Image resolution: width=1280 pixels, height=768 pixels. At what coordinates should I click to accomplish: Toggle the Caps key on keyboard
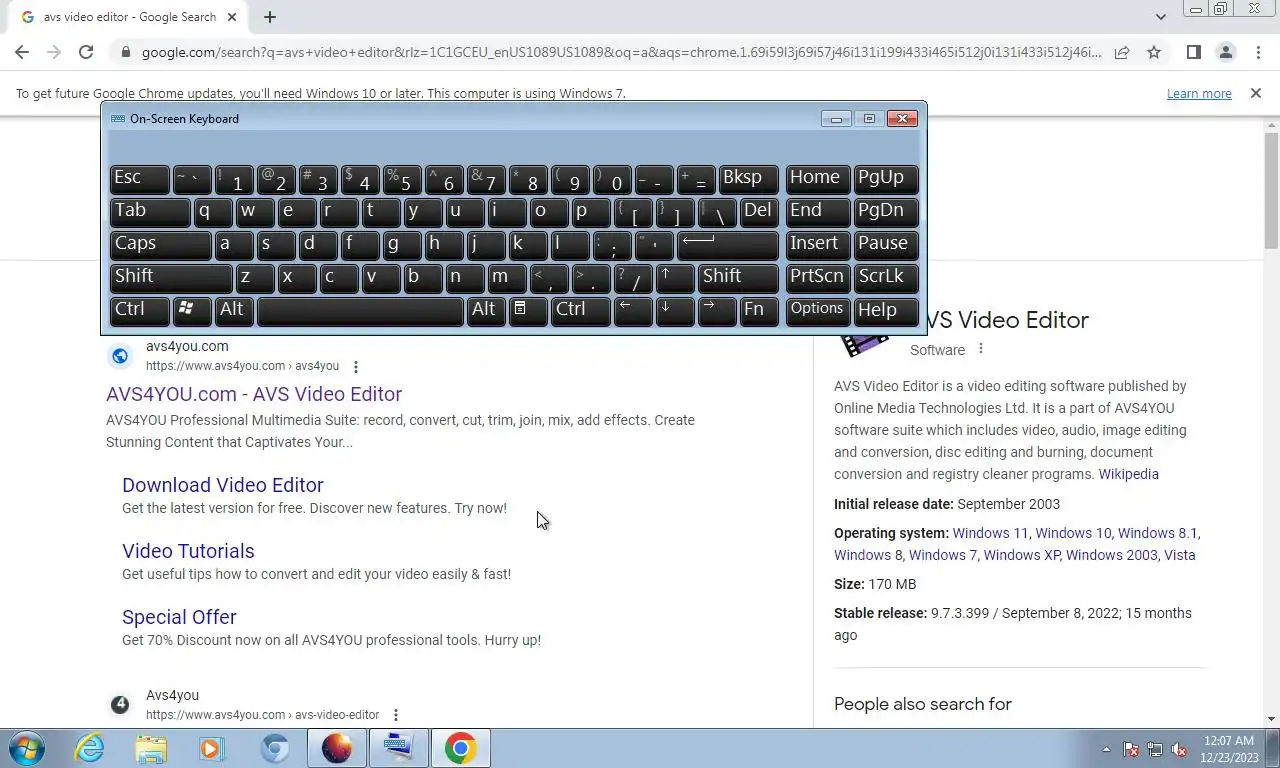pyautogui.click(x=160, y=244)
